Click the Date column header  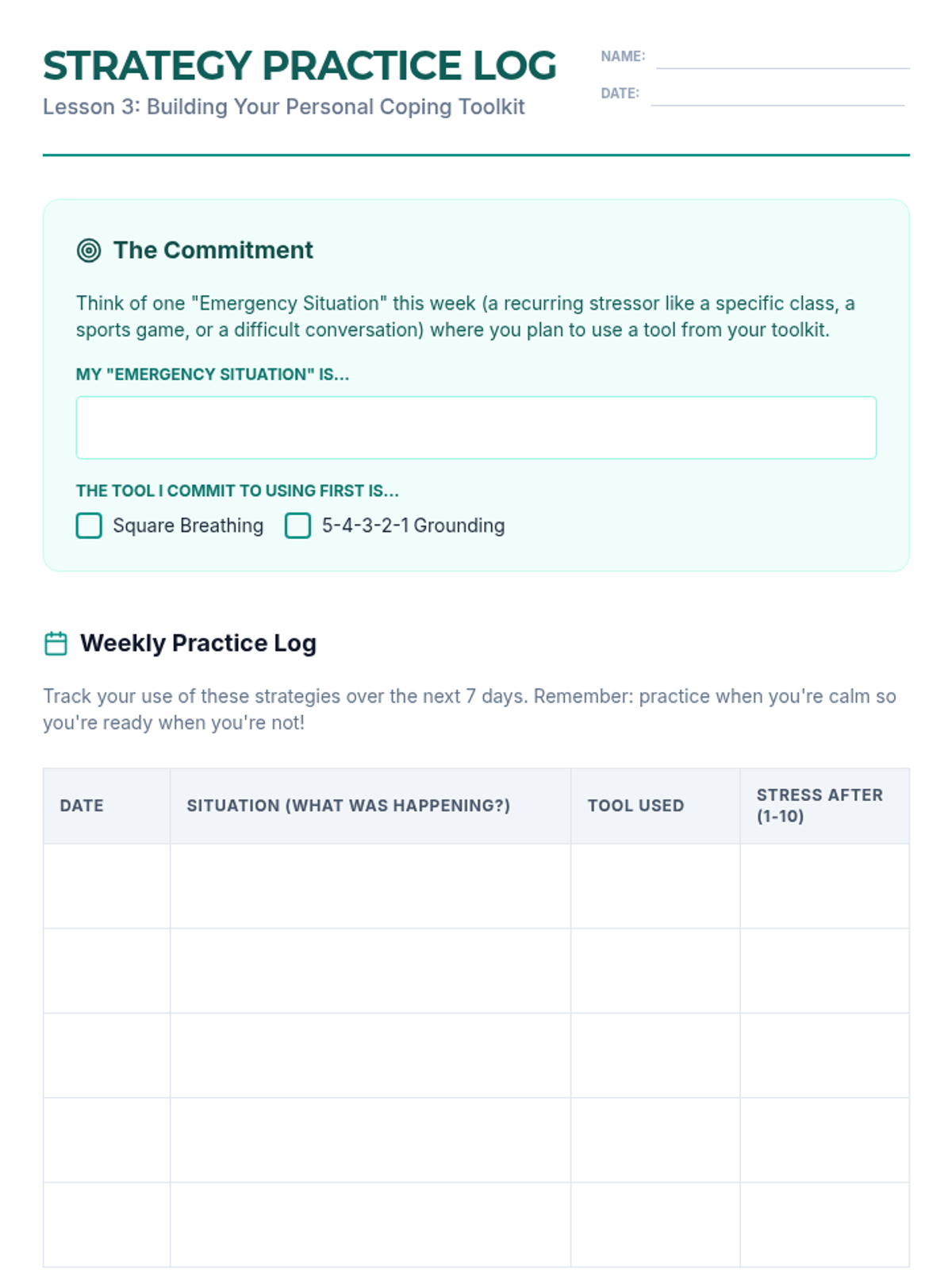[82, 806]
